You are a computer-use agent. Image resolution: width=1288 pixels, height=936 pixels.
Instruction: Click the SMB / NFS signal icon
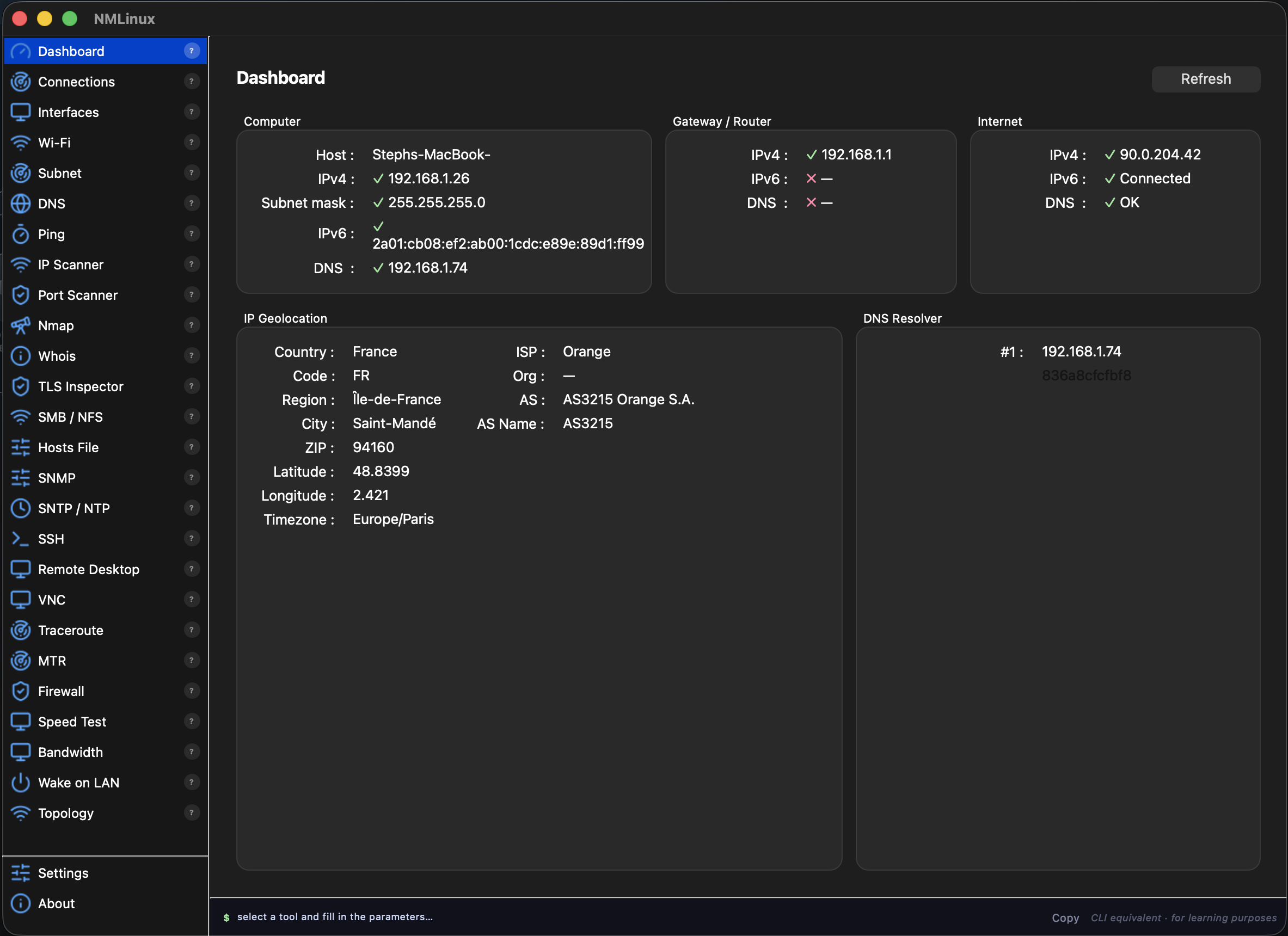21,417
